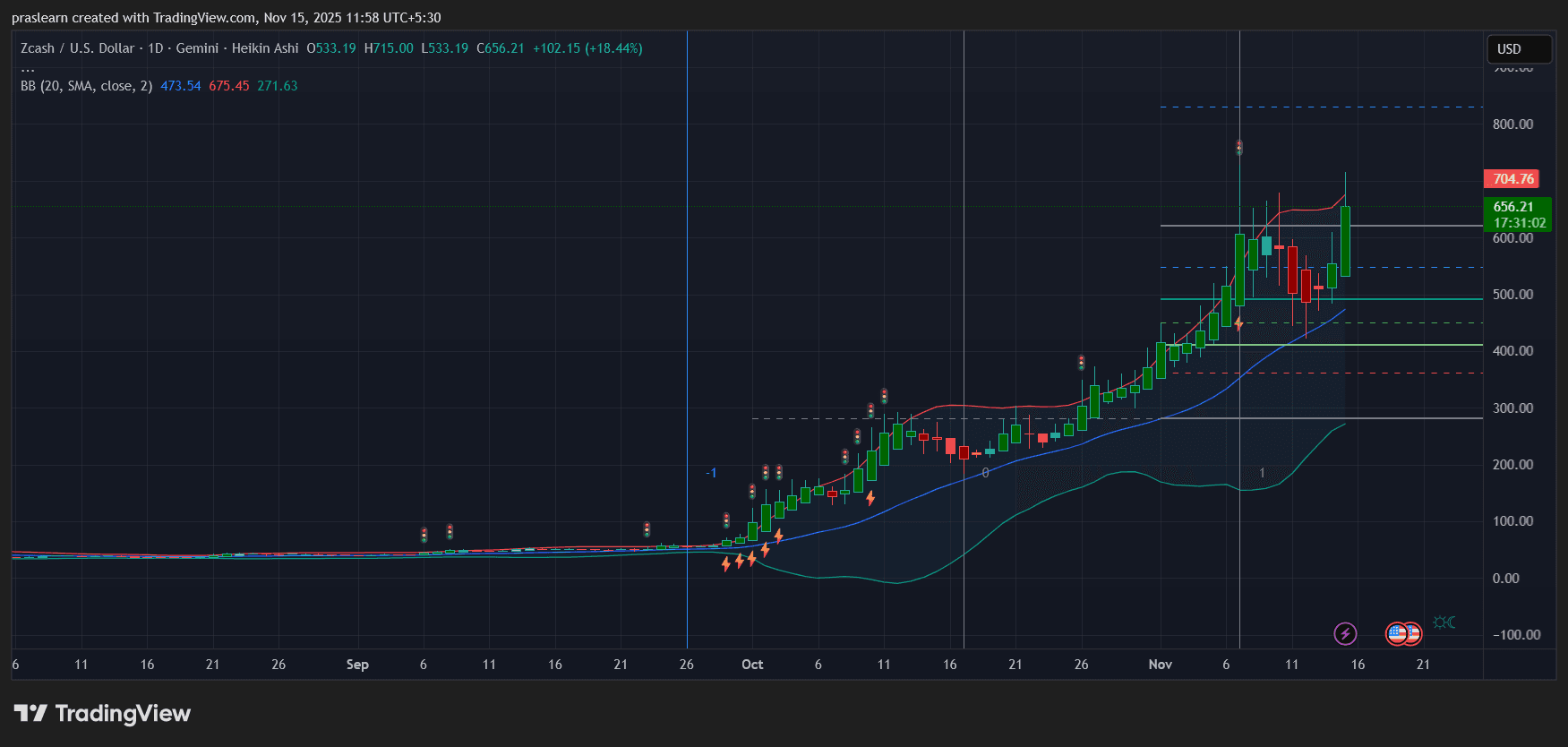The width and height of the screenshot is (1568, 747).
Task: Click the traffic light marker above Oct 26 candle
Action: pyautogui.click(x=1082, y=363)
